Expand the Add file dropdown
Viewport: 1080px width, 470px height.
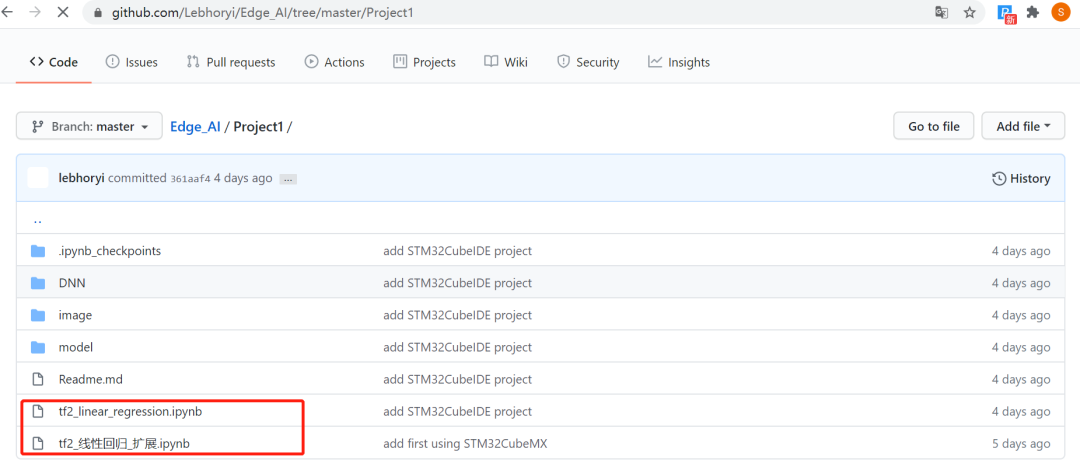(1023, 126)
